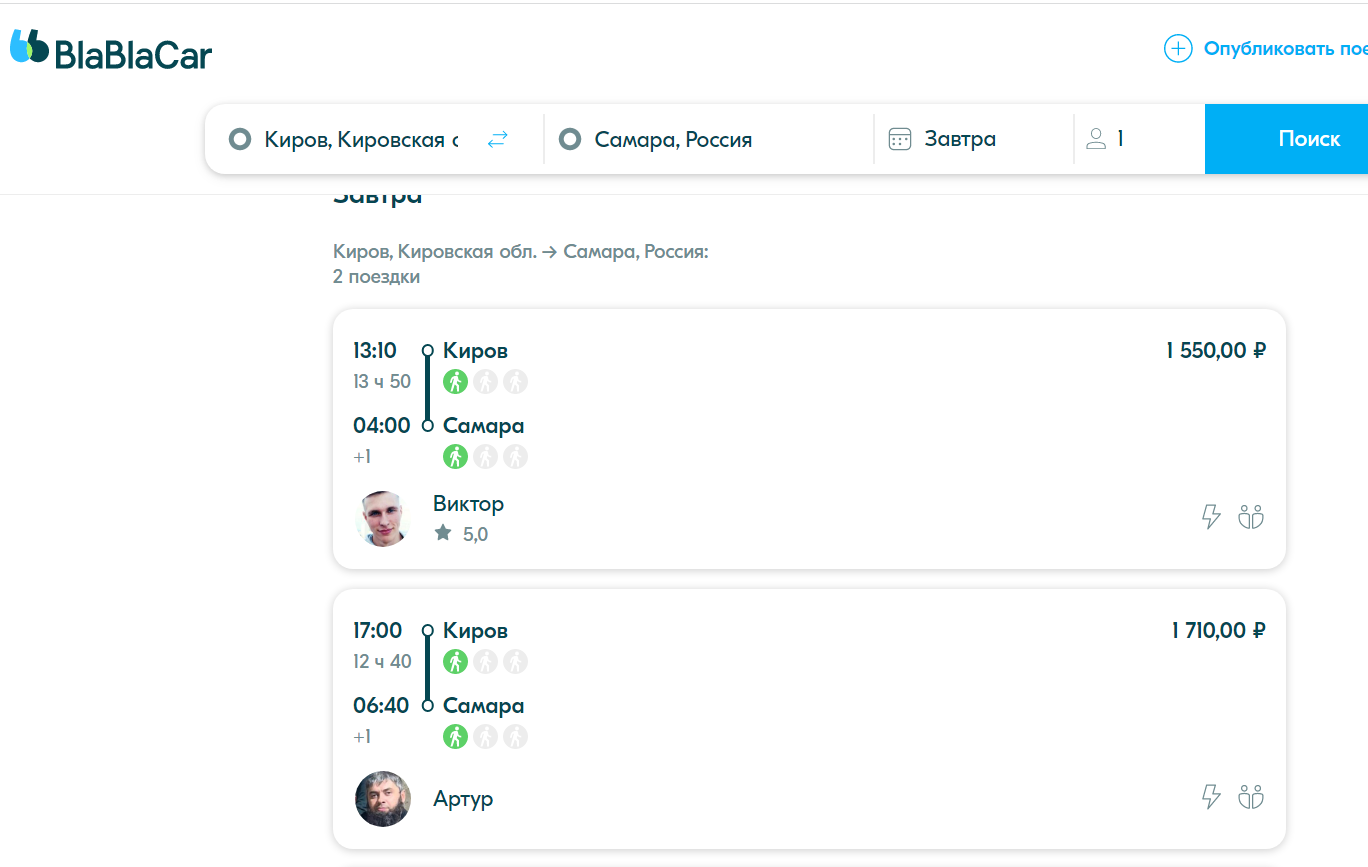Open the passenger number selector
Image resolution: width=1368 pixels, height=867 pixels.
tap(1120, 140)
